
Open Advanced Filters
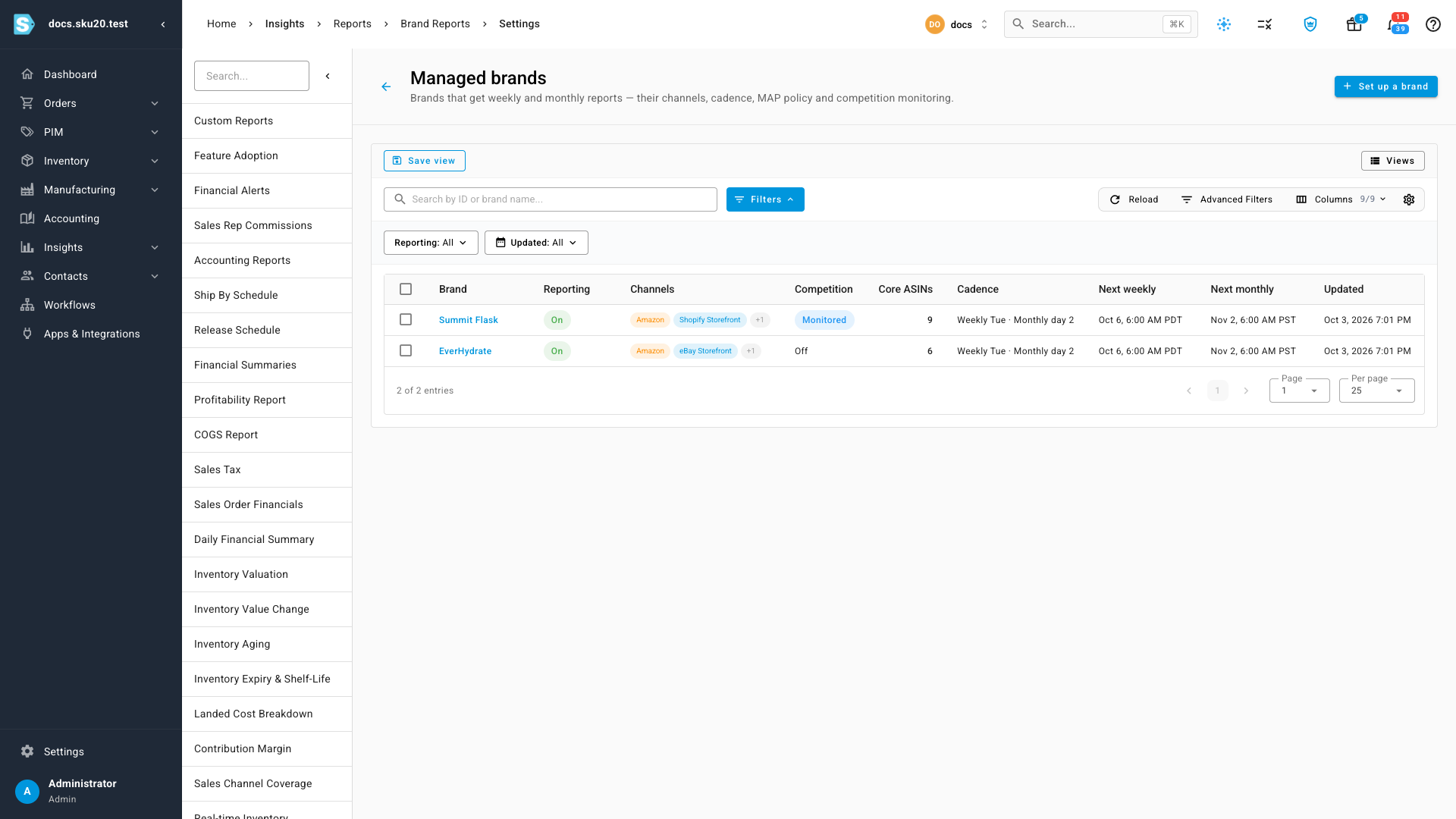(x=1227, y=199)
